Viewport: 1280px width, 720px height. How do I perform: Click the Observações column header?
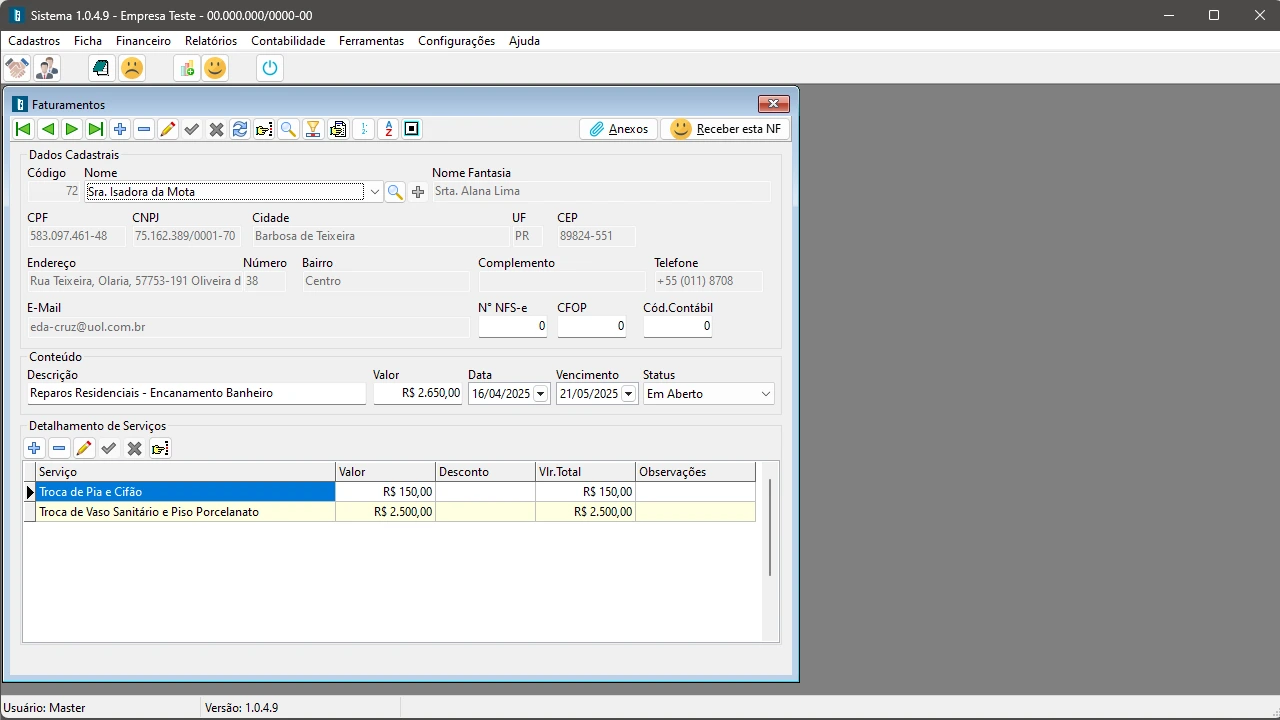pyautogui.click(x=695, y=472)
